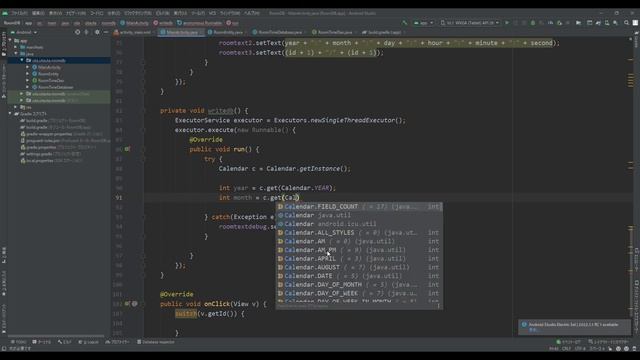Switch to the build.gradle (:app) tab
Image resolution: width=640 pixels, height=360 pixels.
pyautogui.click(x=382, y=32)
